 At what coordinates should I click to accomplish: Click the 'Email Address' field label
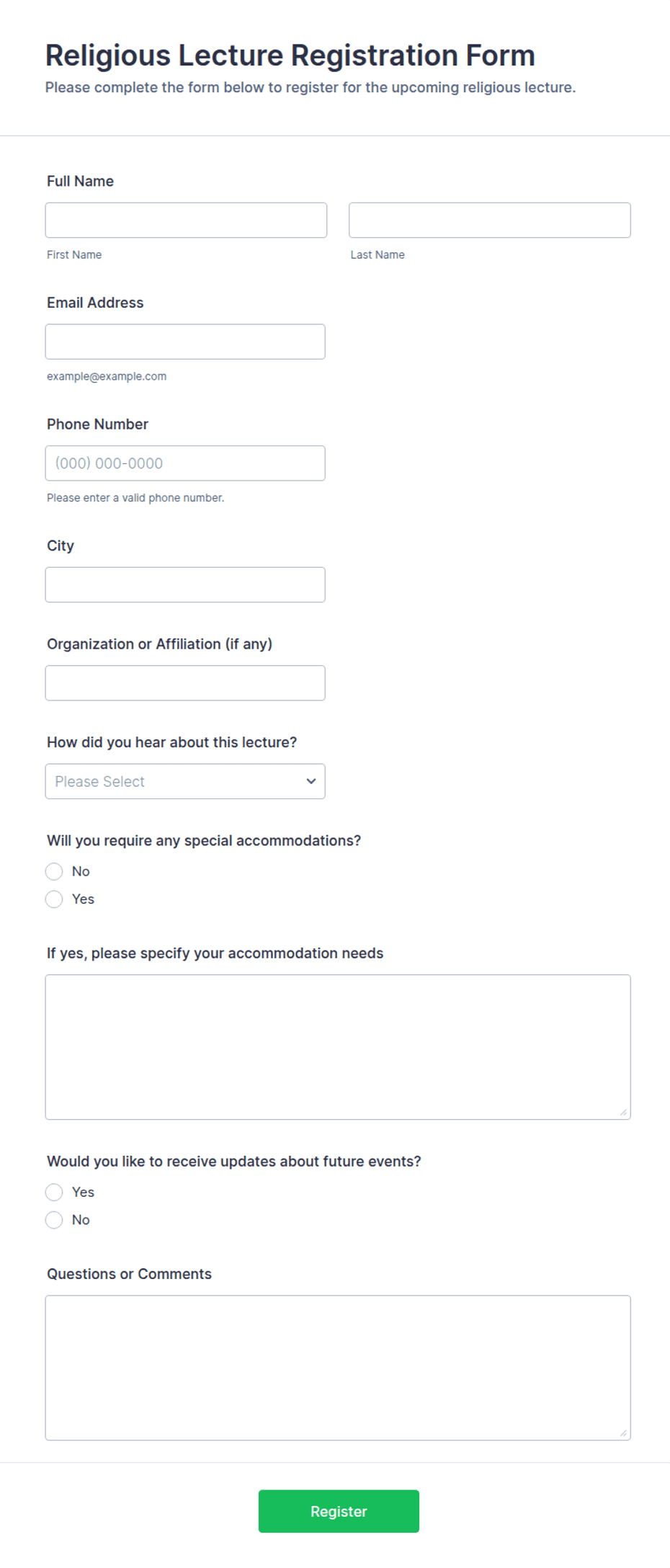point(95,303)
